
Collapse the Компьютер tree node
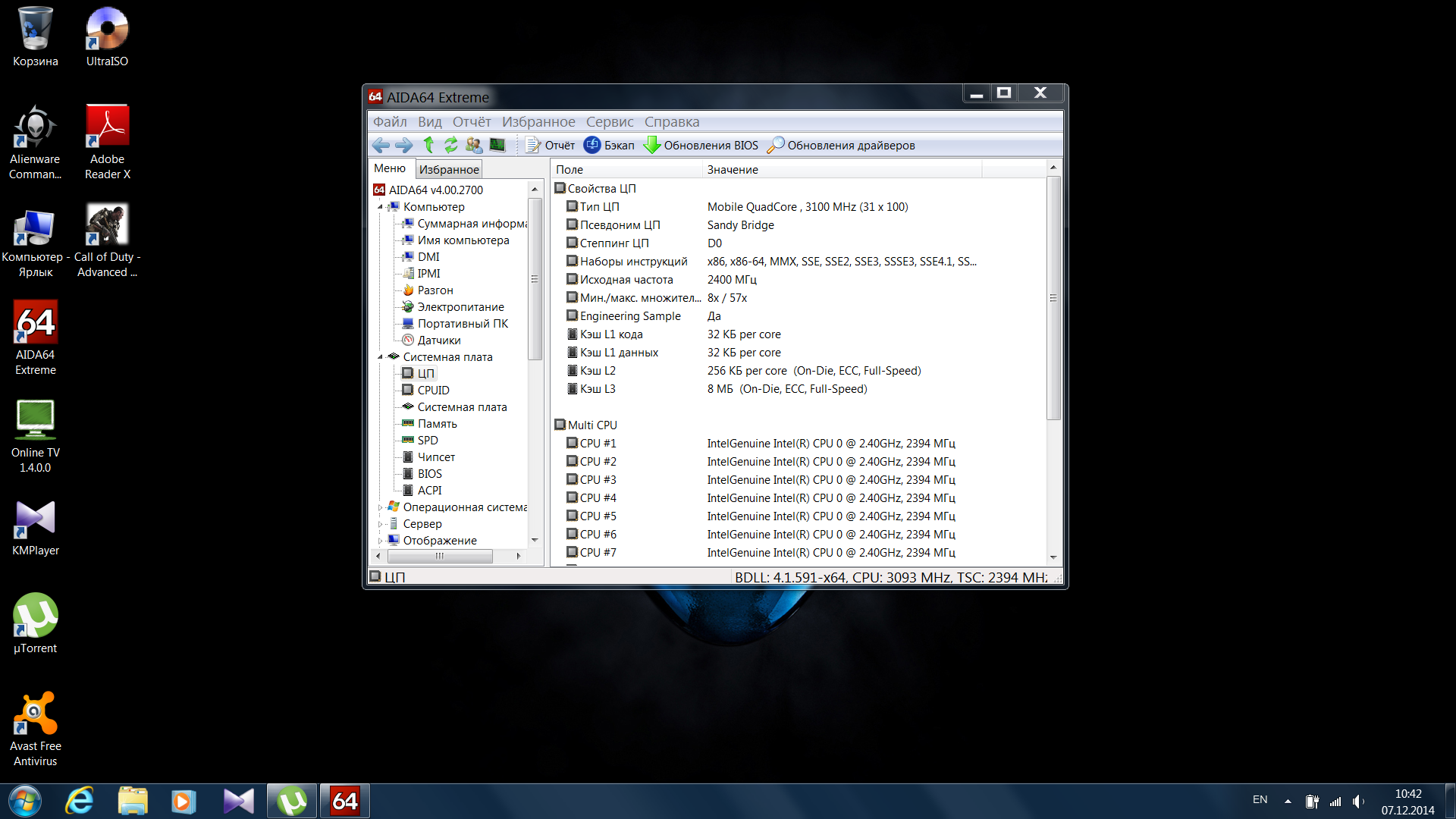(380, 207)
